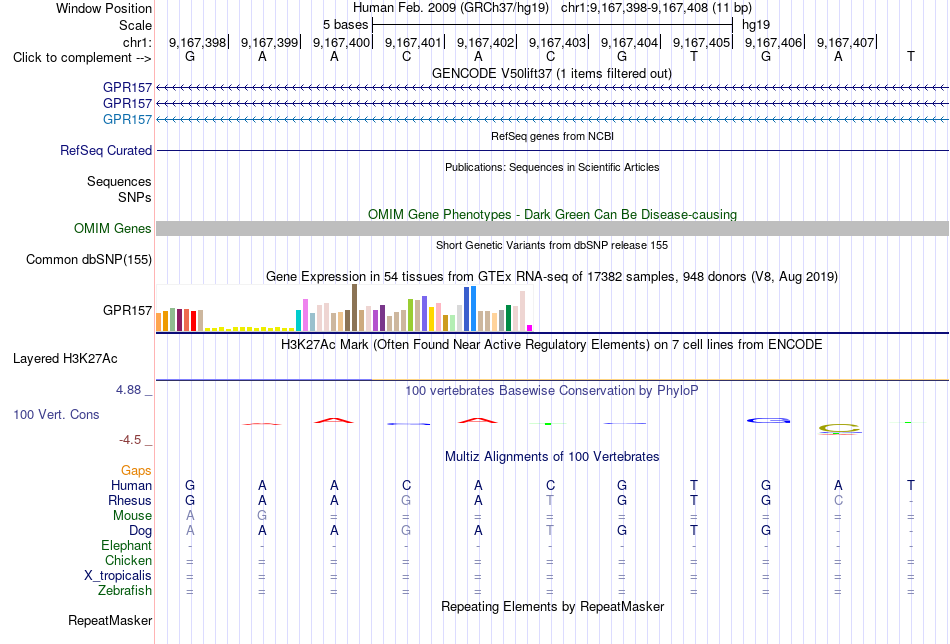This screenshot has width=950, height=644.
Task: Click the 'RefSeq genes from NCBI' track title
Action: click(552, 136)
